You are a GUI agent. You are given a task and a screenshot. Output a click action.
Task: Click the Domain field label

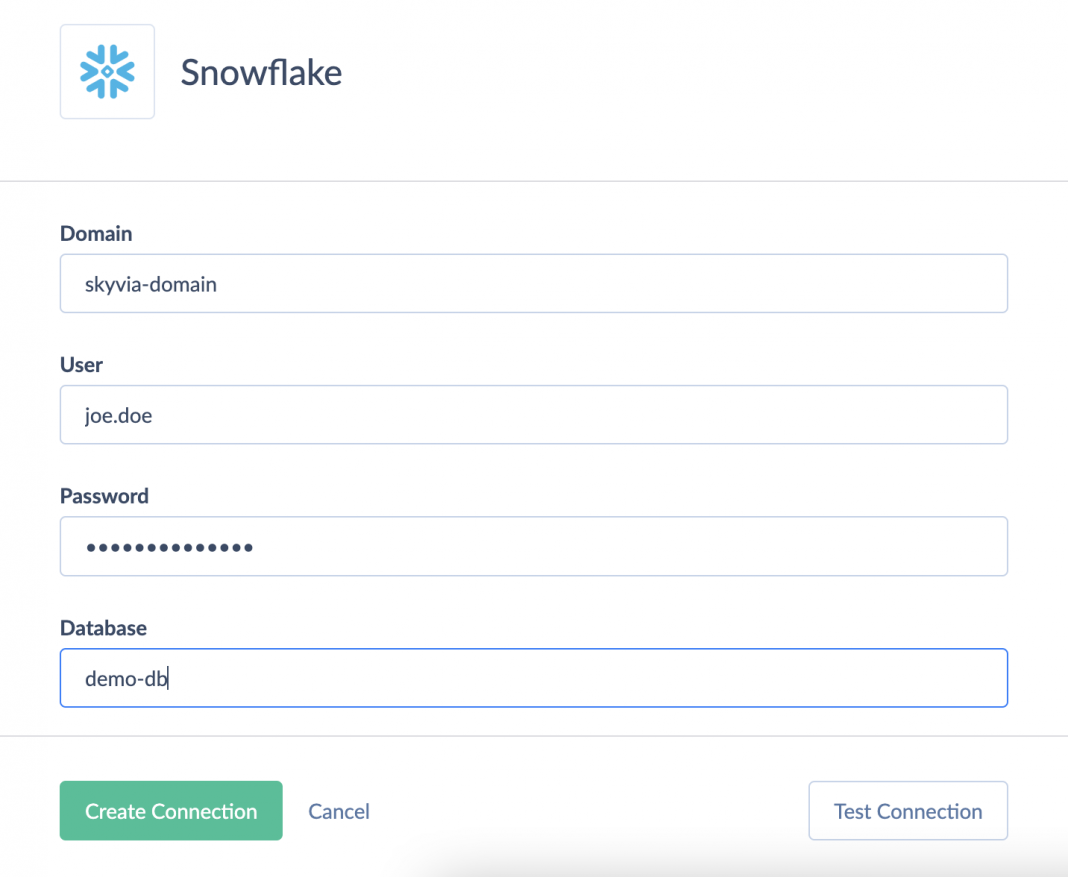[96, 234]
